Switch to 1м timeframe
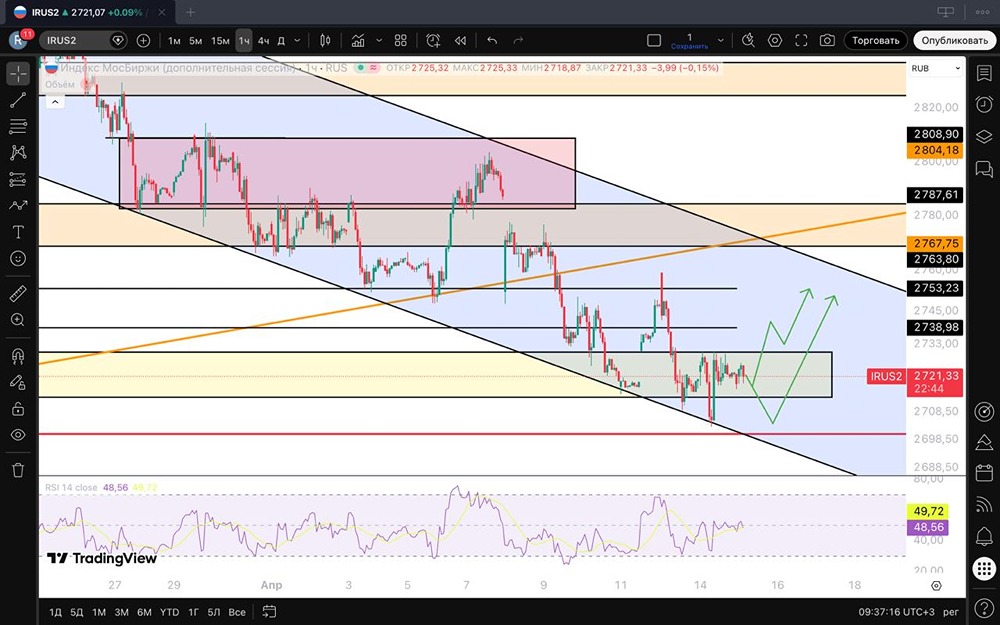This screenshot has width=1000, height=625. point(174,40)
